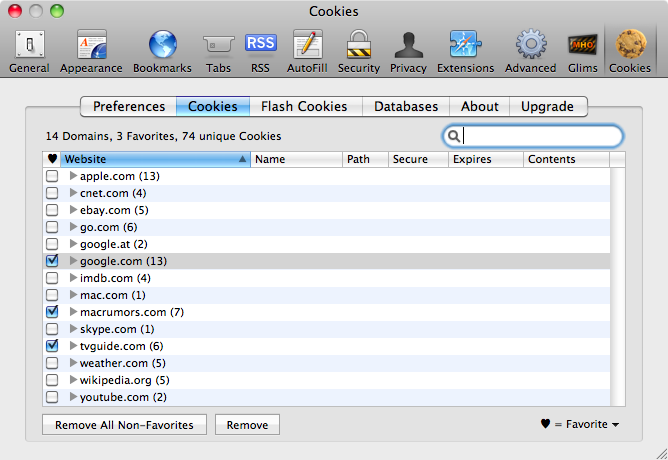Expand youtube.com cookie list
Screen dimensions: 668x460
(73, 397)
